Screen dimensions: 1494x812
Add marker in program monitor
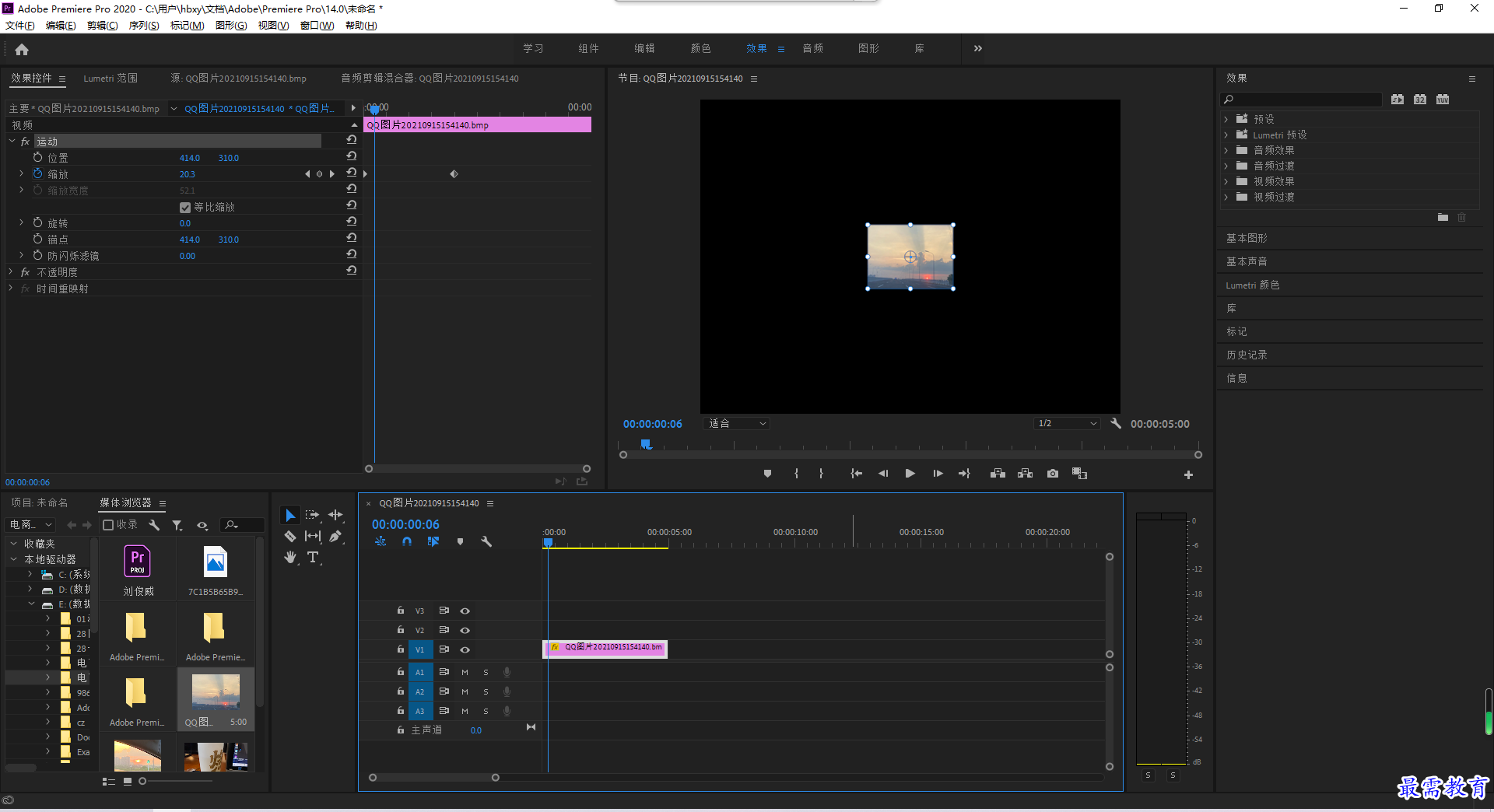tap(767, 474)
